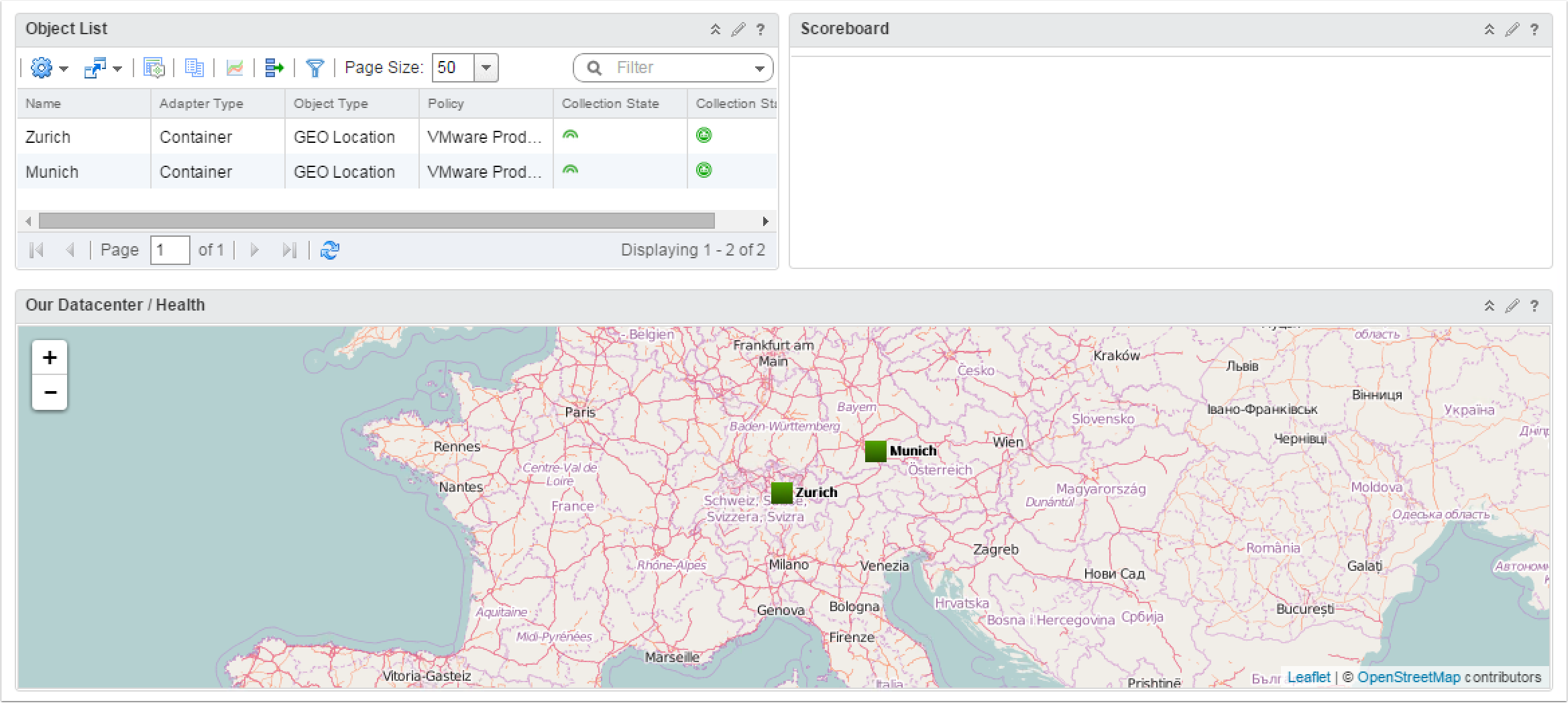The image size is (1568, 703).
Task: Open the Page Size dropdown
Action: tap(486, 68)
